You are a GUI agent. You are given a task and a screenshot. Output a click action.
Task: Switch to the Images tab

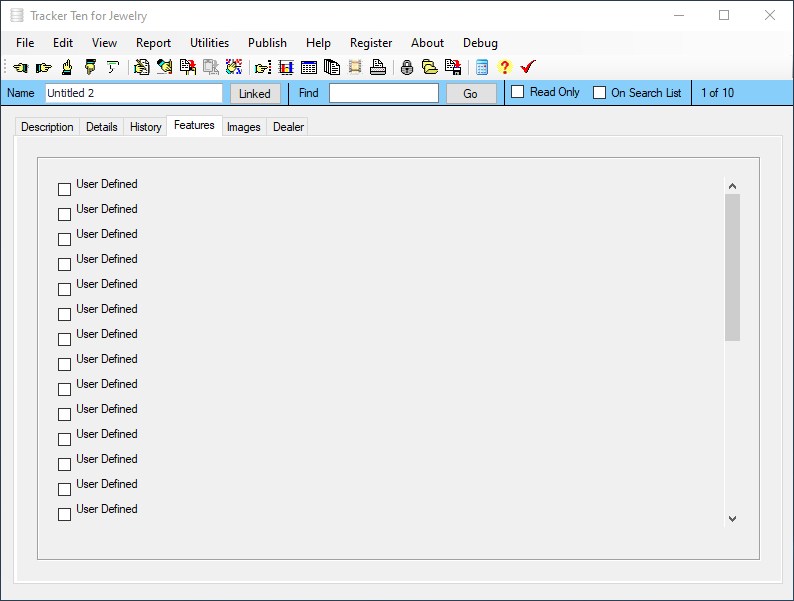click(x=244, y=127)
